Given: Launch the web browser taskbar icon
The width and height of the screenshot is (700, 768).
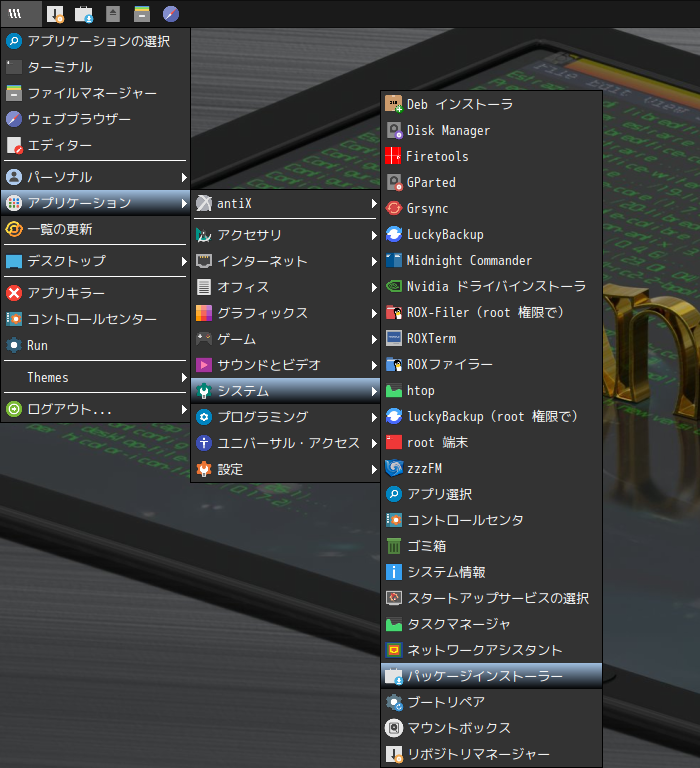Looking at the screenshot, I should 170,14.
